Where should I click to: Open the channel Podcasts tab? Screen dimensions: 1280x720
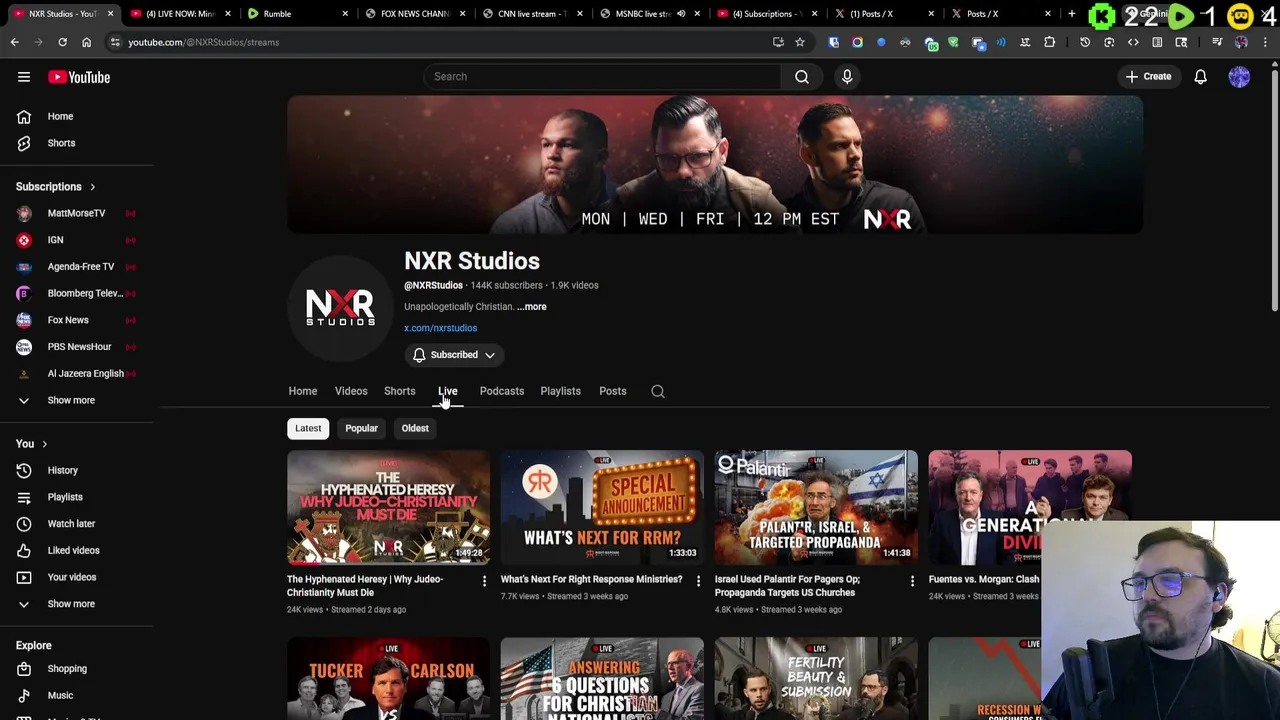click(501, 391)
